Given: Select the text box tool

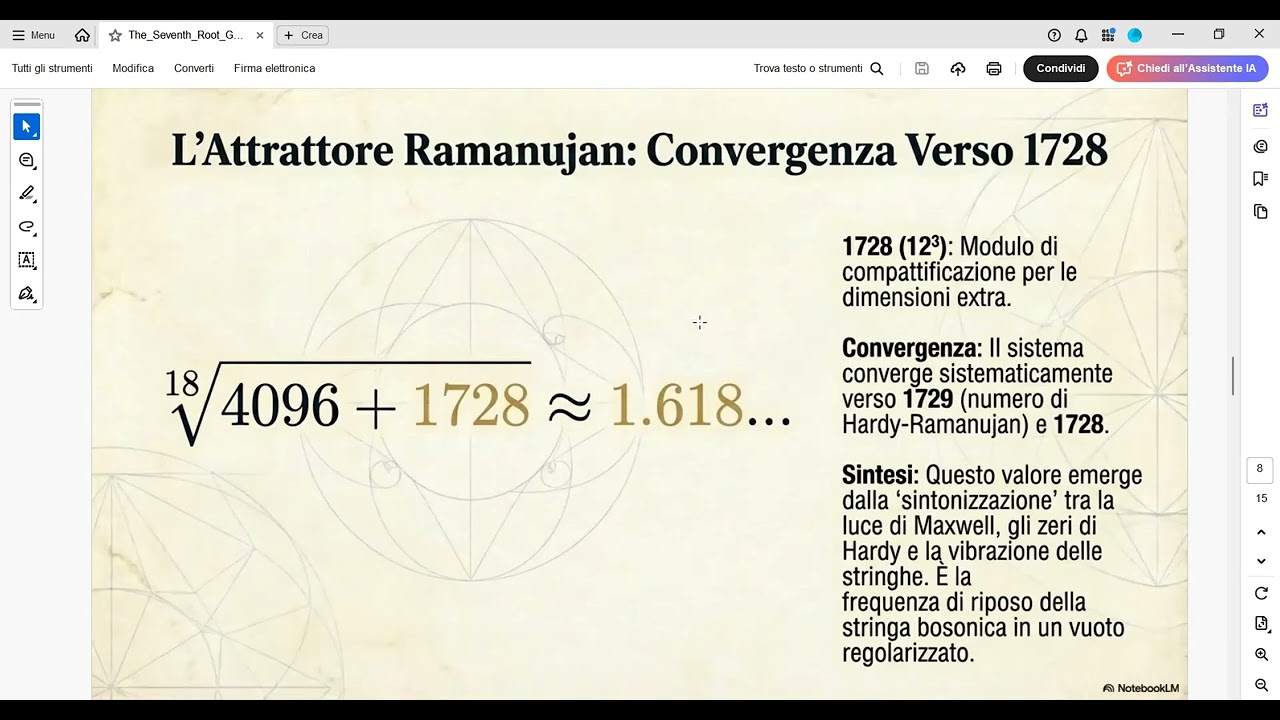Looking at the screenshot, I should [x=27, y=260].
